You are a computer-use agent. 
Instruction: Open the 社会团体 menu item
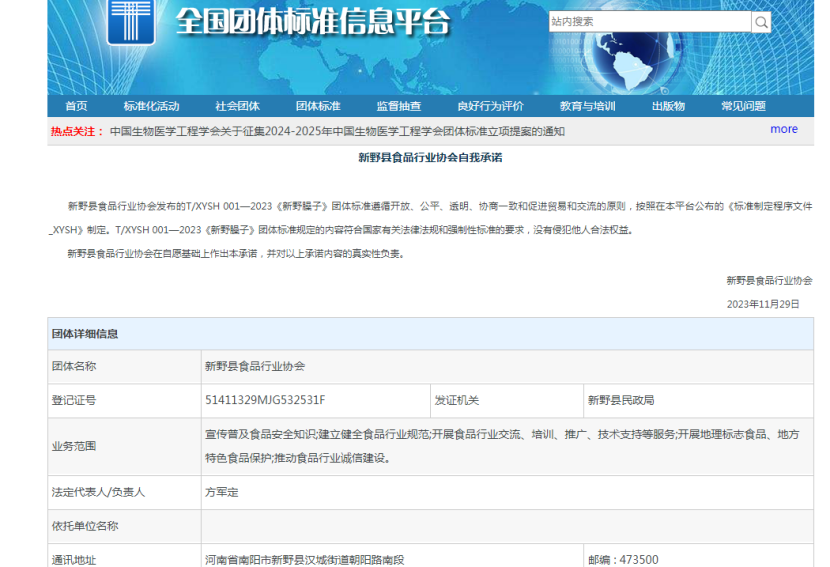point(237,106)
